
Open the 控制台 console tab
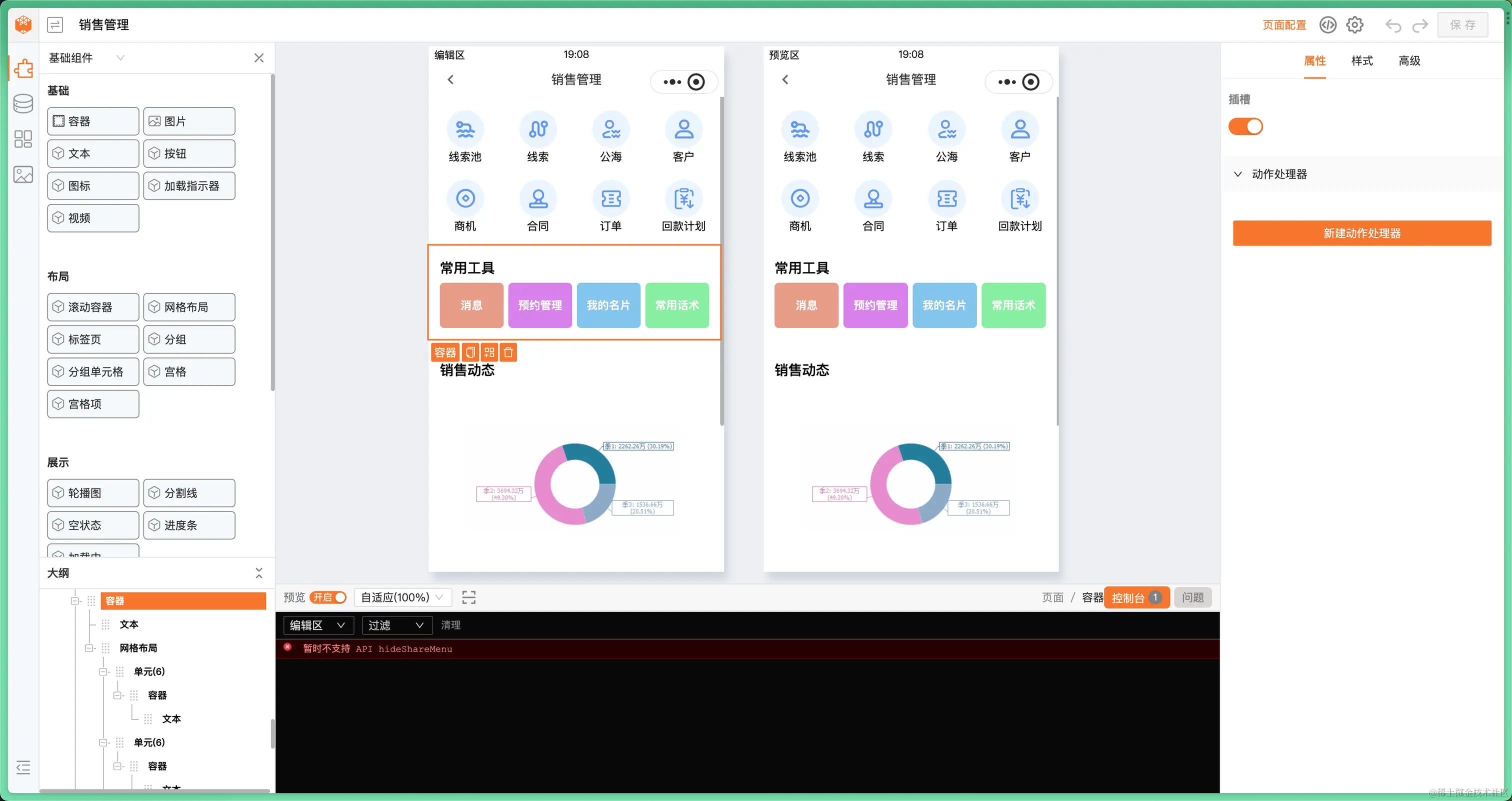(x=1136, y=597)
